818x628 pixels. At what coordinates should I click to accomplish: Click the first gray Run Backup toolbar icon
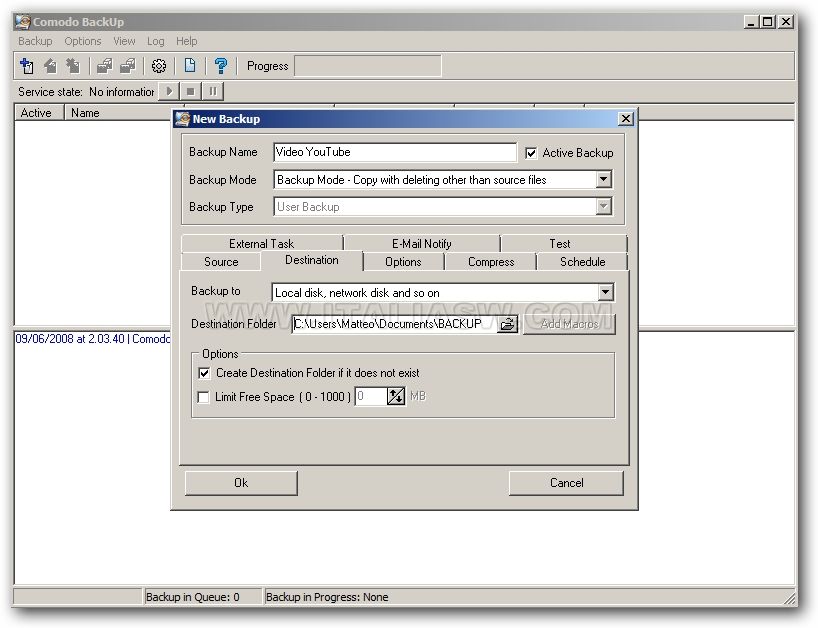pyautogui.click(x=104, y=66)
